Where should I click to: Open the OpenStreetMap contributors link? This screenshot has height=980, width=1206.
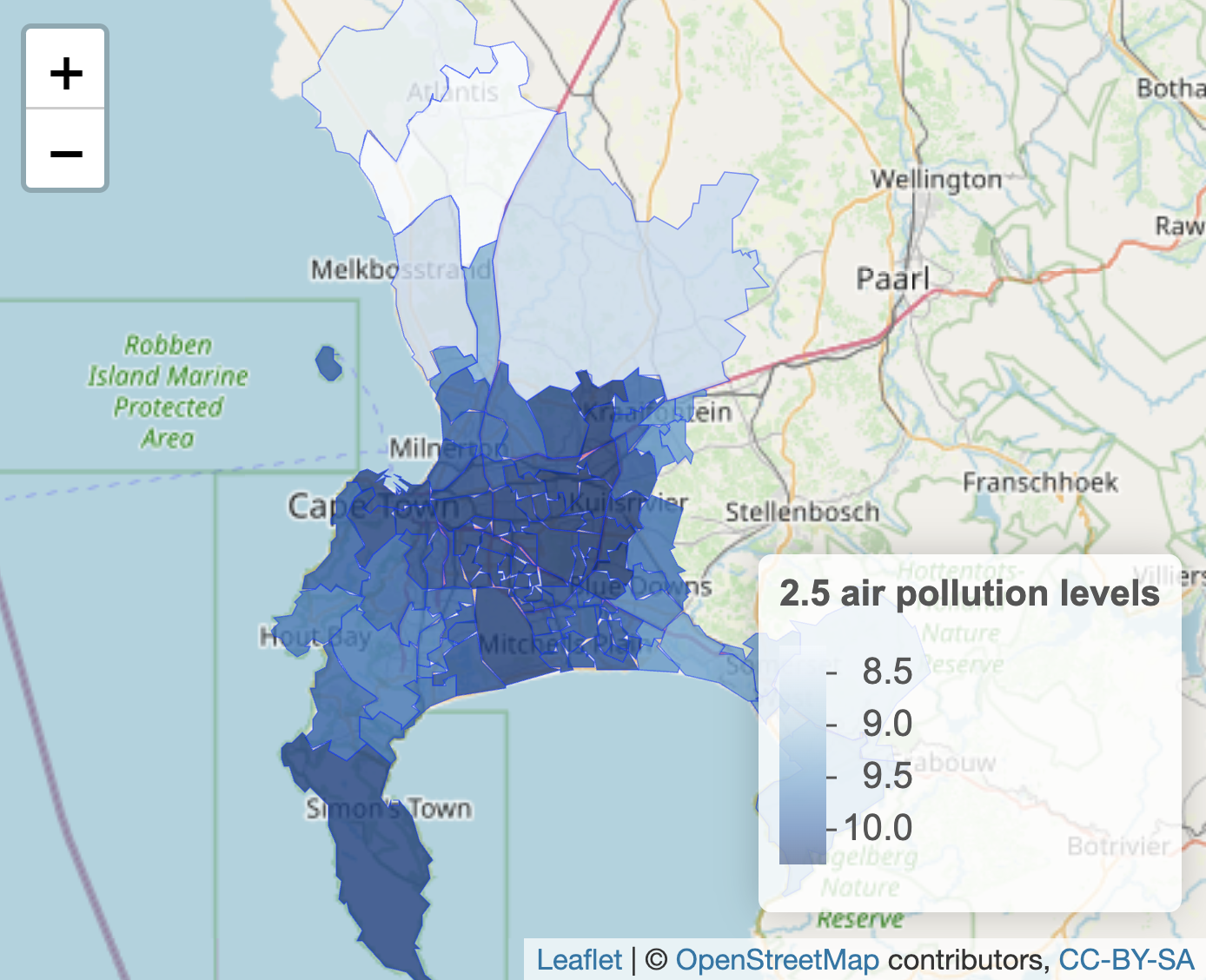coord(776,959)
